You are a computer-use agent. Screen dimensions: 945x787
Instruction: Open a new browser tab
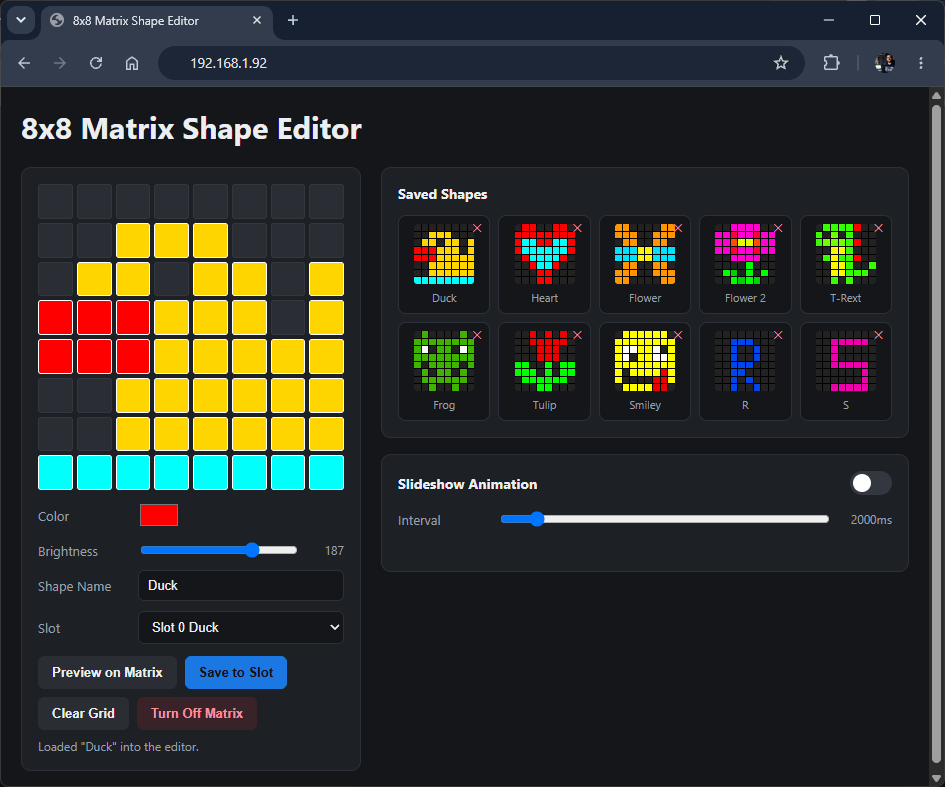293,20
